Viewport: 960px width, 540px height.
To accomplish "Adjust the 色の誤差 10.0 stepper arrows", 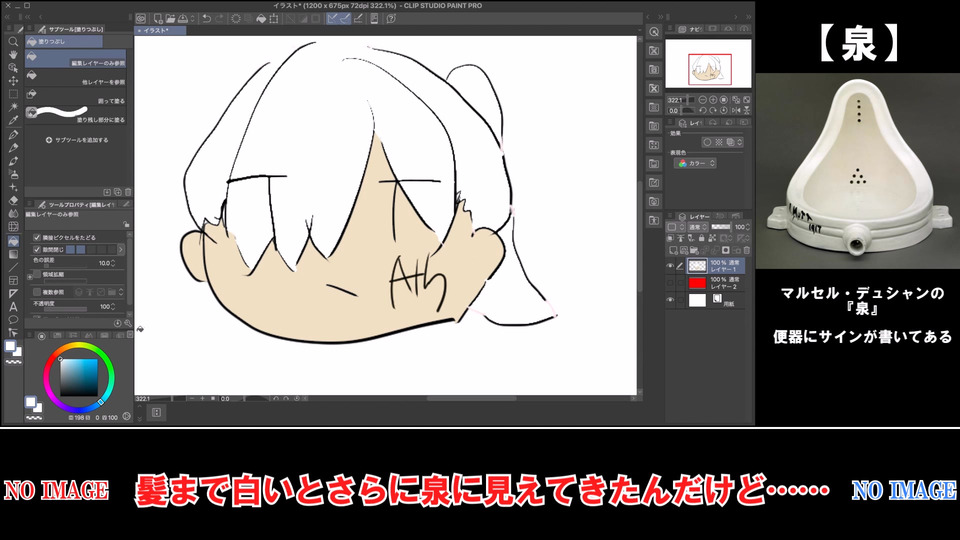I will click(113, 263).
